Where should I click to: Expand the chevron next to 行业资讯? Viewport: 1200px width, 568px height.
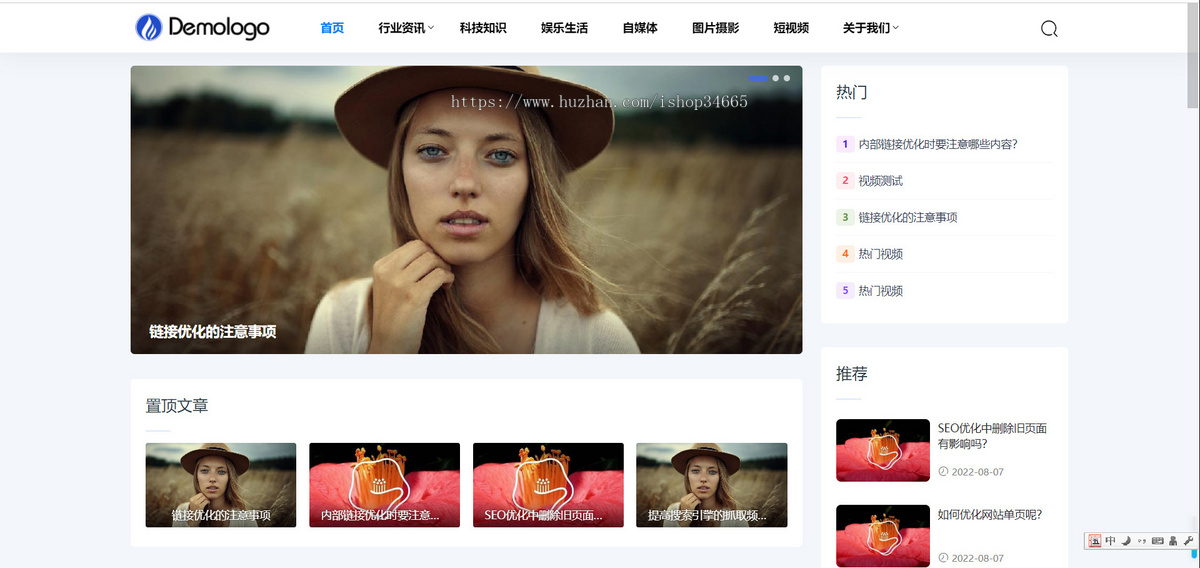(431, 28)
